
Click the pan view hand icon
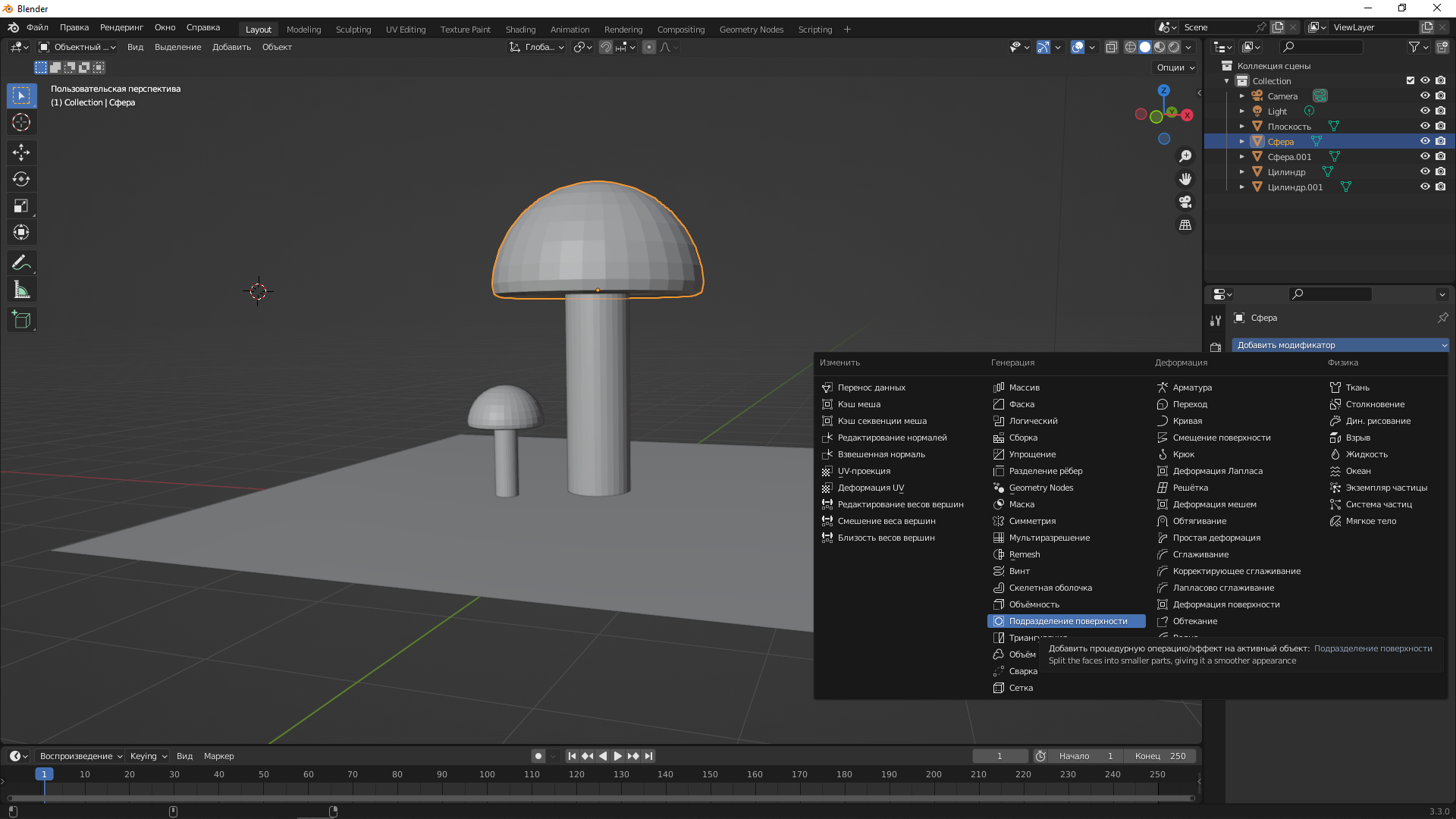pos(1185,179)
